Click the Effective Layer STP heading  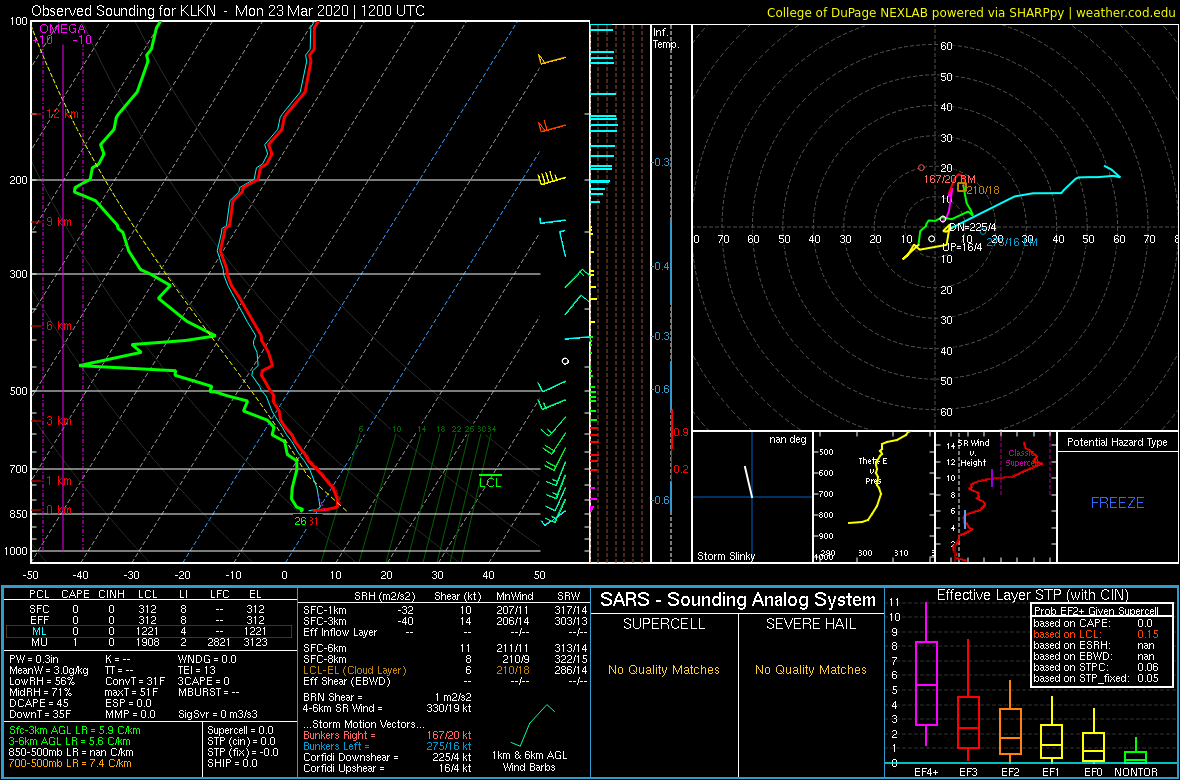pyautogui.click(x=1032, y=596)
